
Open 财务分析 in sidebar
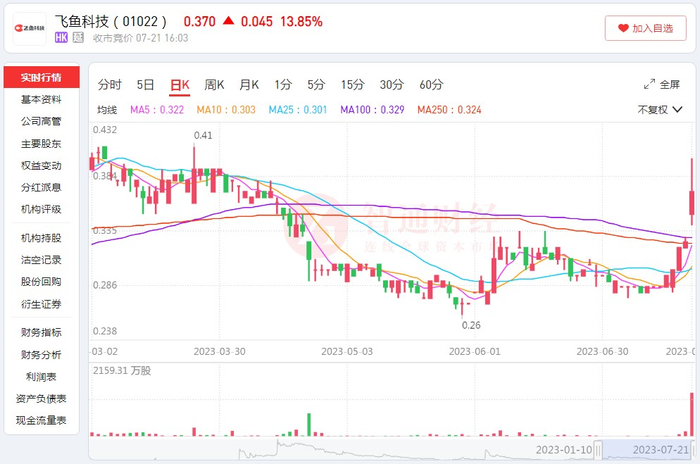coord(41,355)
